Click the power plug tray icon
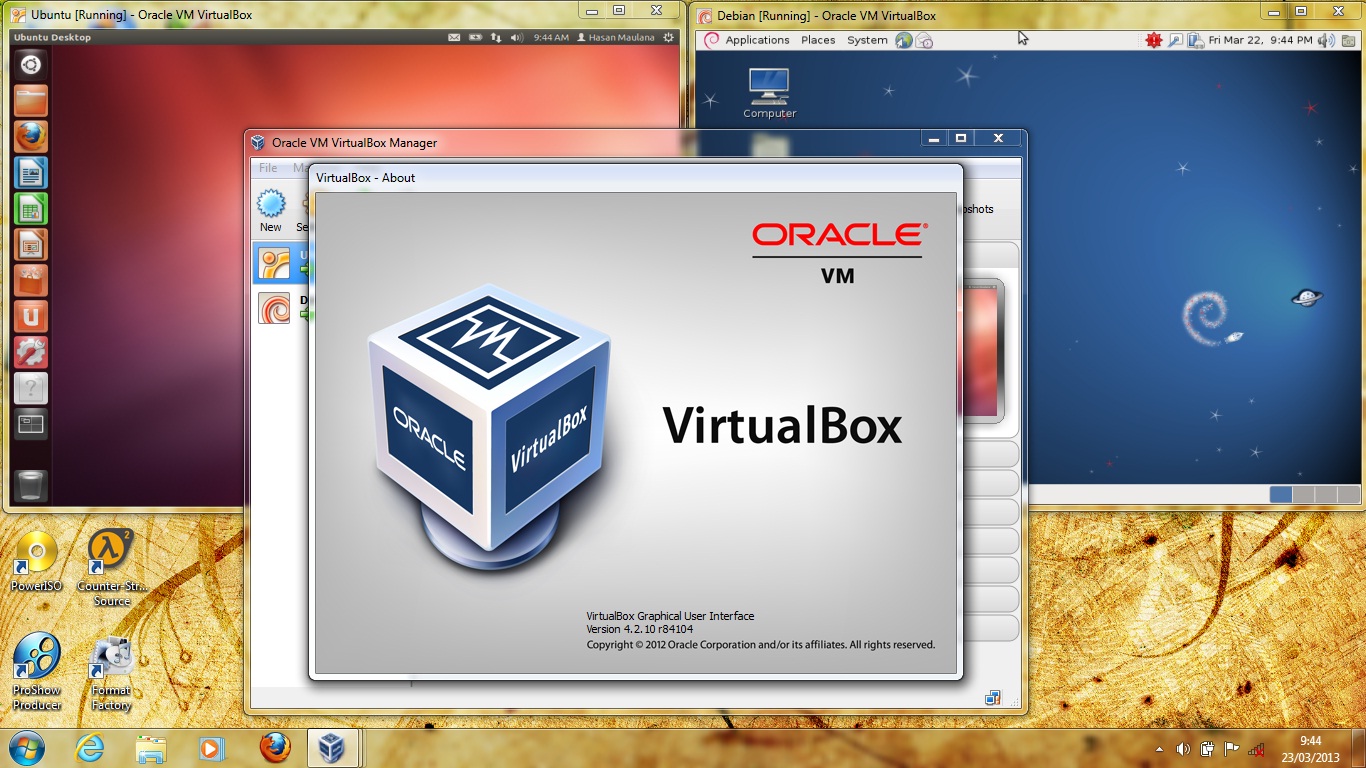 click(1208, 748)
